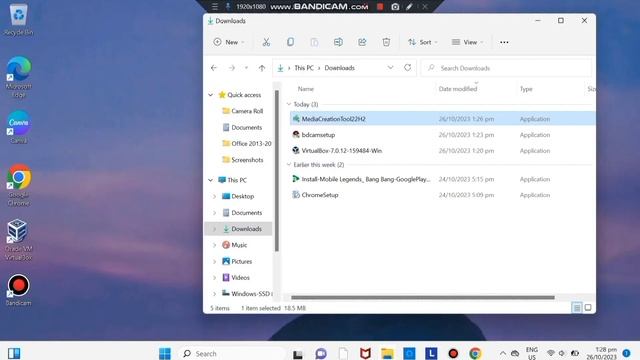
Task: Select the MediaCreationTool22H2 file
Action: pos(442,119)
